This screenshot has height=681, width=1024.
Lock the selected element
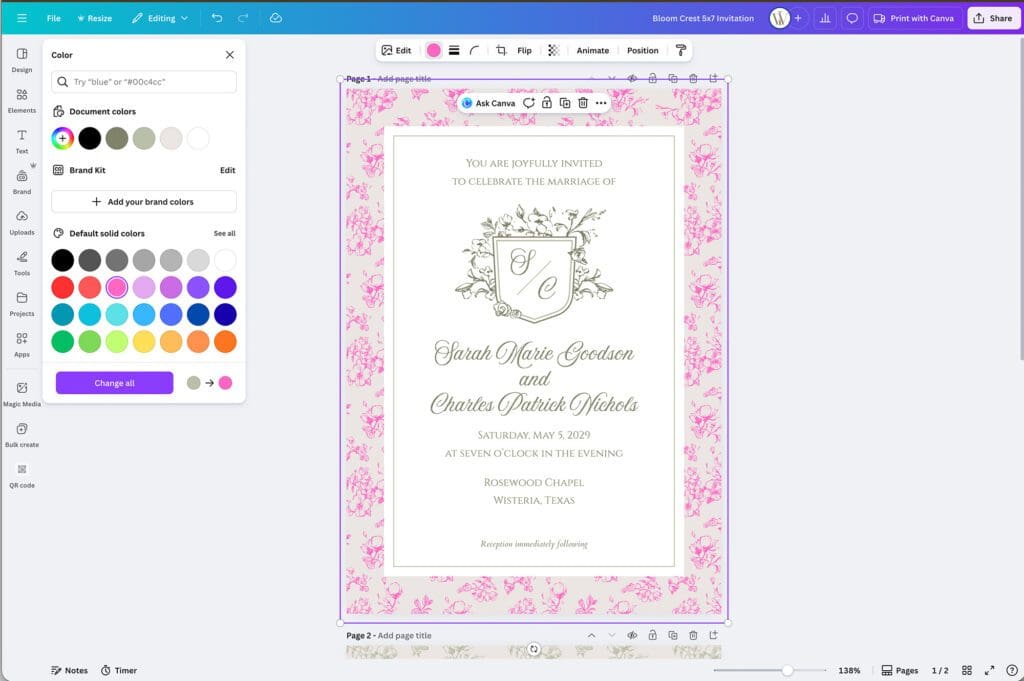point(546,103)
